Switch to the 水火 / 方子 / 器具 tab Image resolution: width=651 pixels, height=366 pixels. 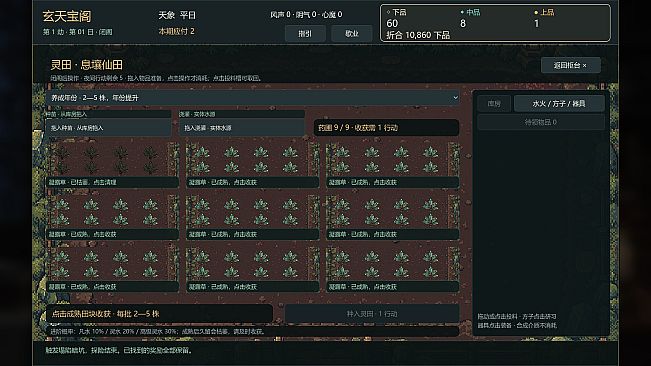[559, 104]
